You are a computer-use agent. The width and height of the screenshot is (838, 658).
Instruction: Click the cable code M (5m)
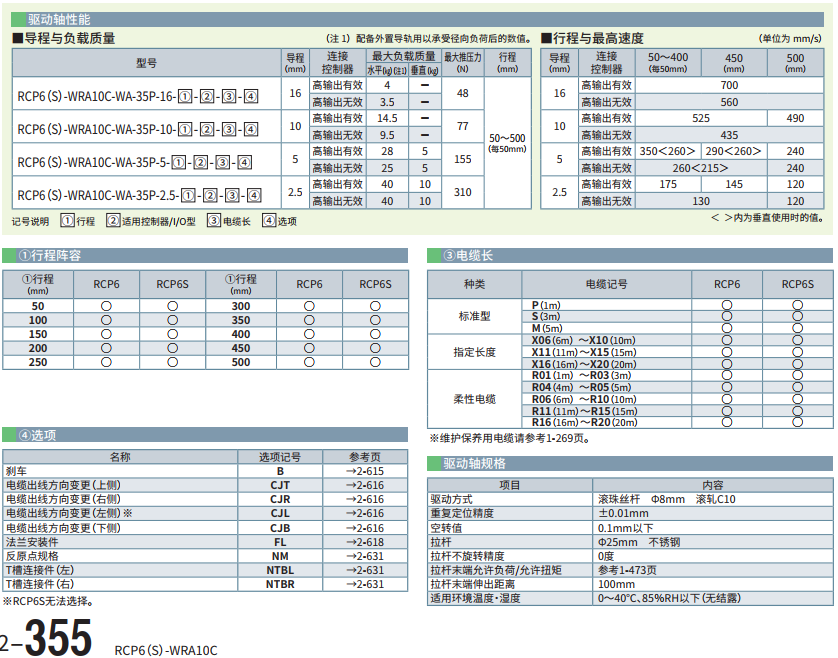click(x=547, y=328)
